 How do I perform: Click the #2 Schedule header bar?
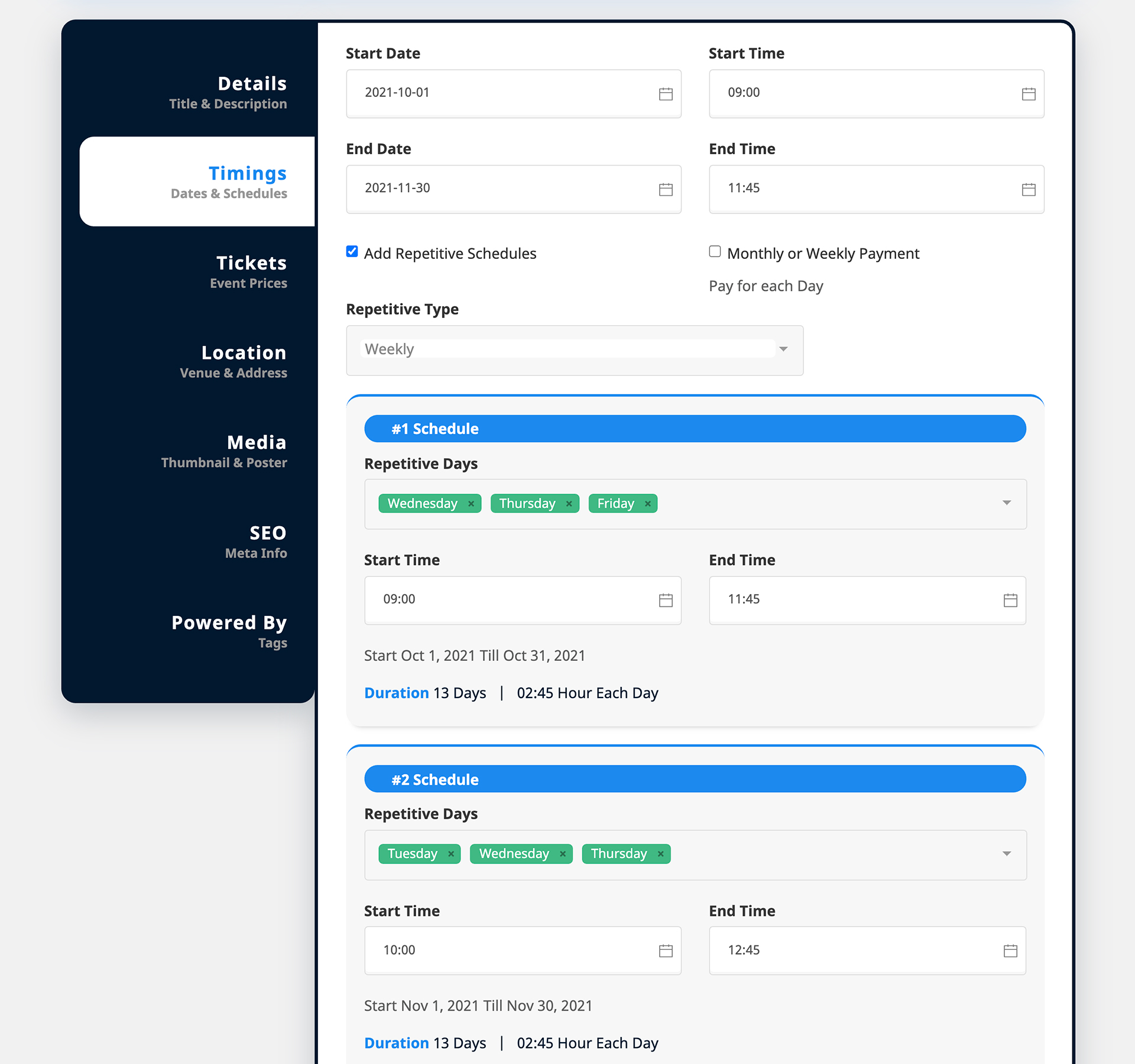(x=695, y=779)
